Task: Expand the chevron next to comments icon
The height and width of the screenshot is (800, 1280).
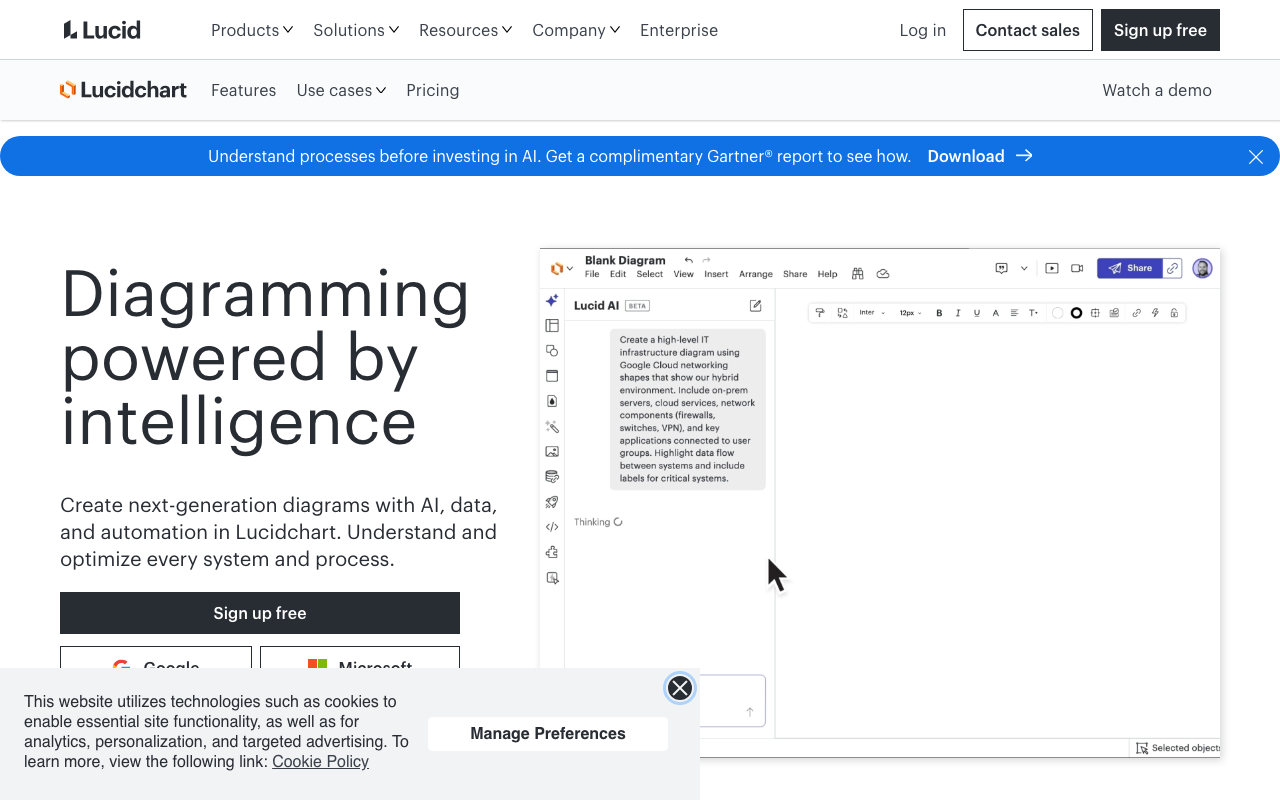Action: coord(1024,268)
